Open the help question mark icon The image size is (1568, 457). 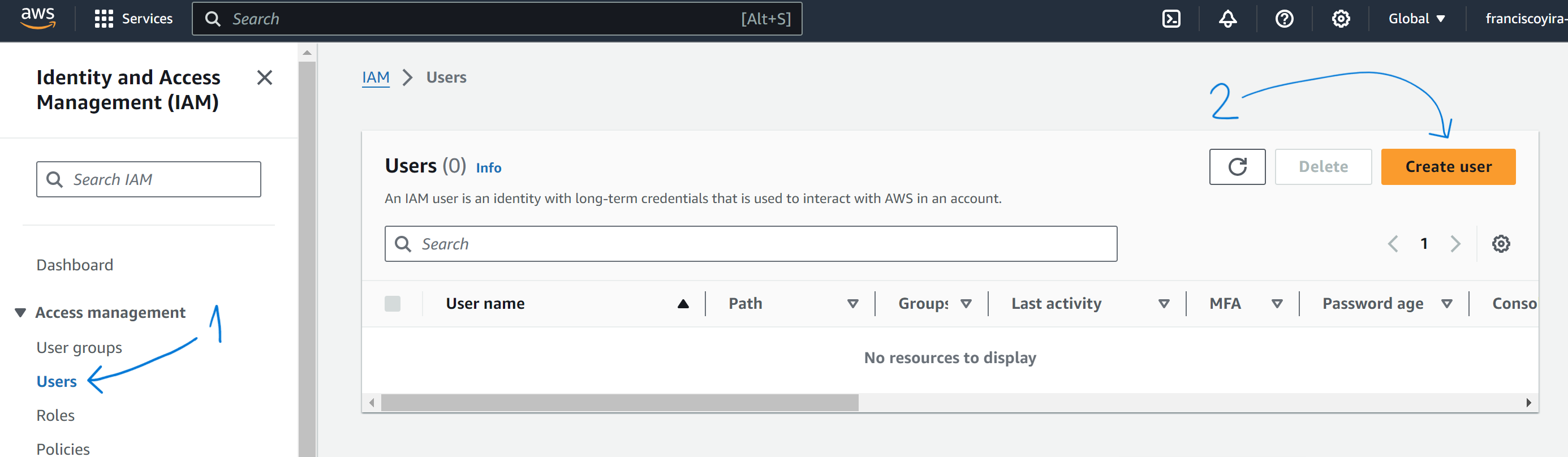click(1285, 19)
